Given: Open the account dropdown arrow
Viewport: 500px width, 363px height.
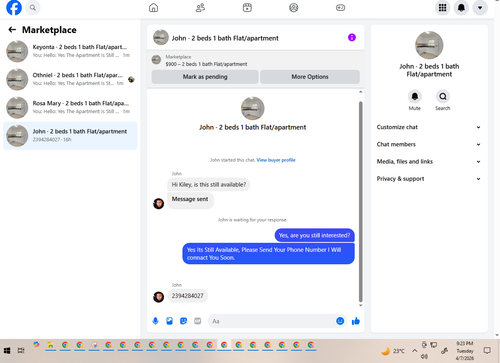Looking at the screenshot, I should pyautogui.click(x=480, y=7).
